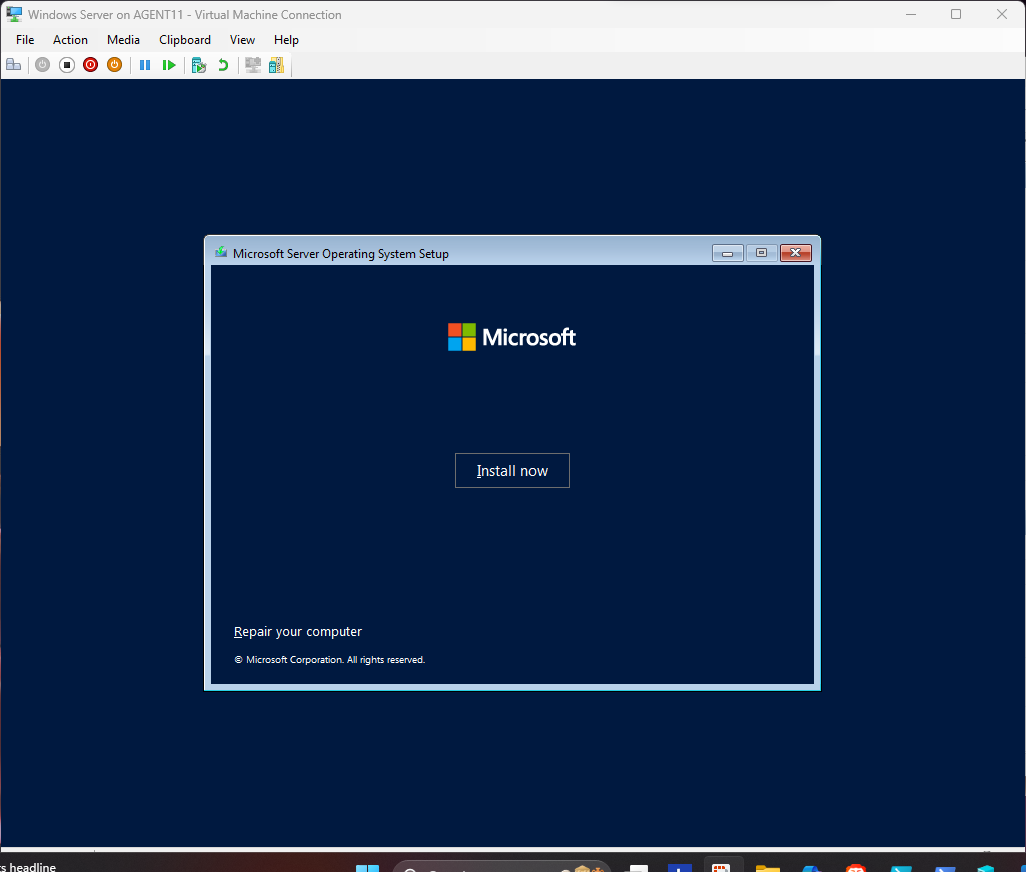
Task: Pause the virtual machine from the toolbar
Action: 145,65
